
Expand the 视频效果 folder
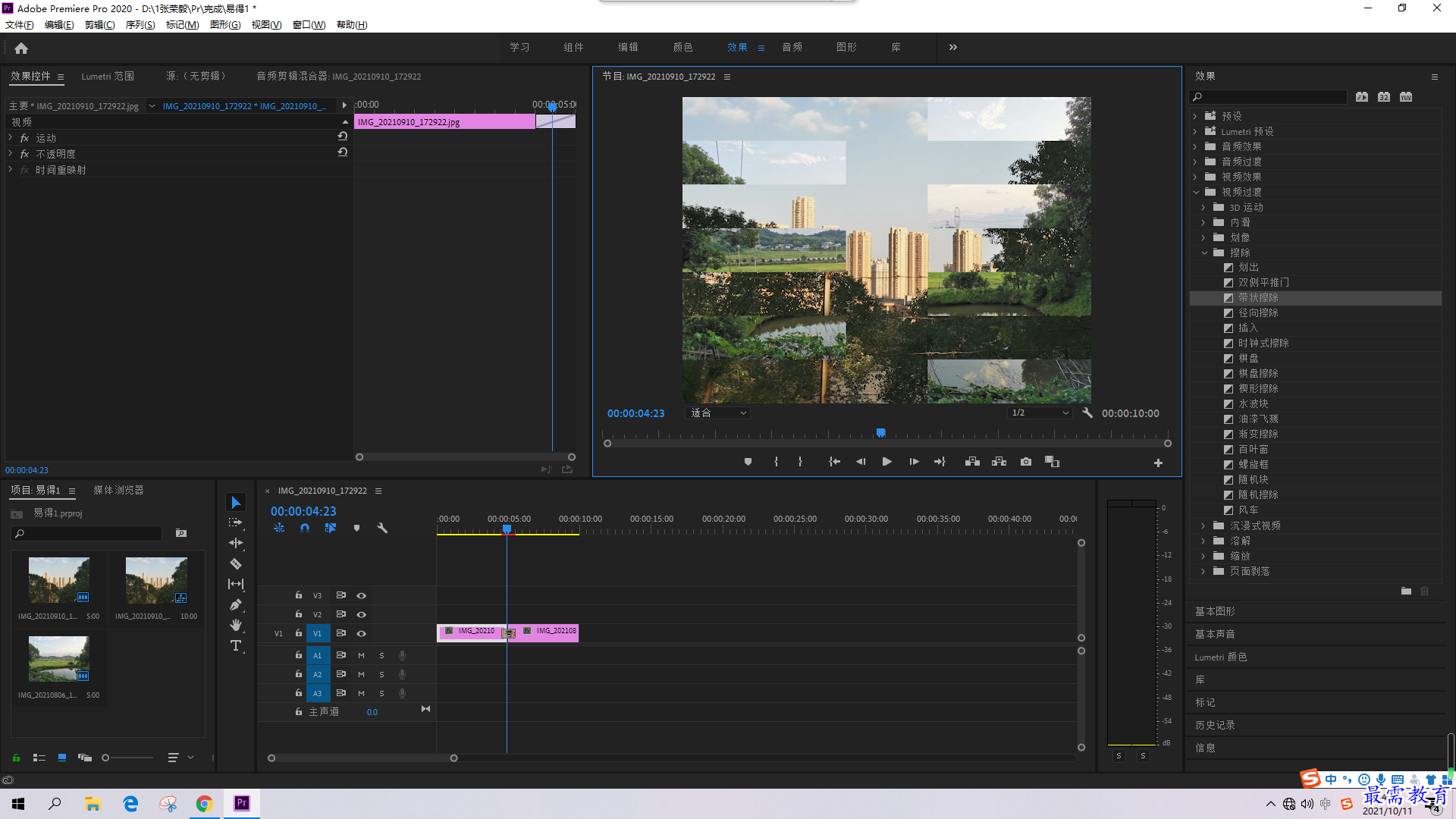(x=1195, y=177)
